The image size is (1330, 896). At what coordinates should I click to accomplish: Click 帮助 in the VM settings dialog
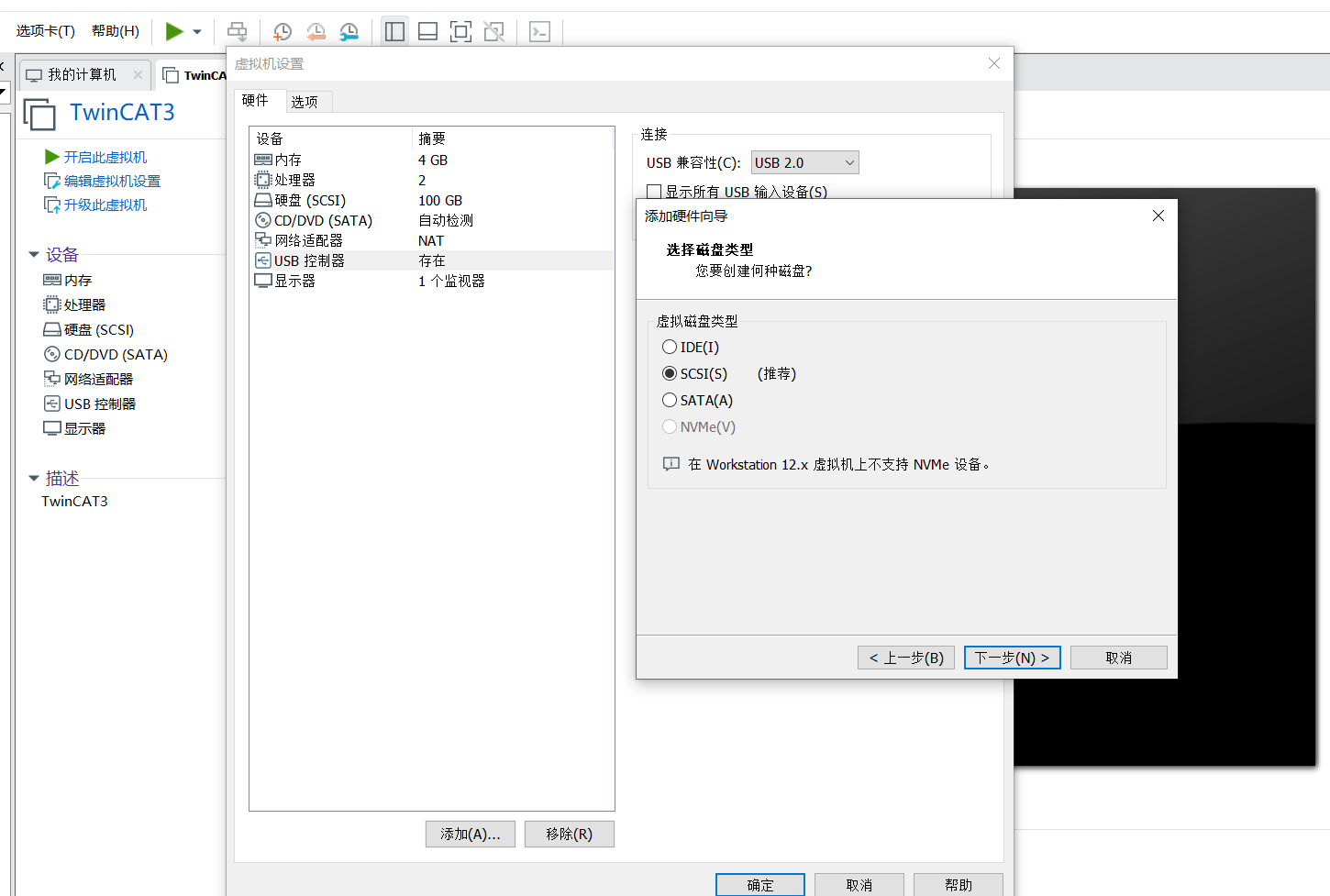(x=959, y=885)
